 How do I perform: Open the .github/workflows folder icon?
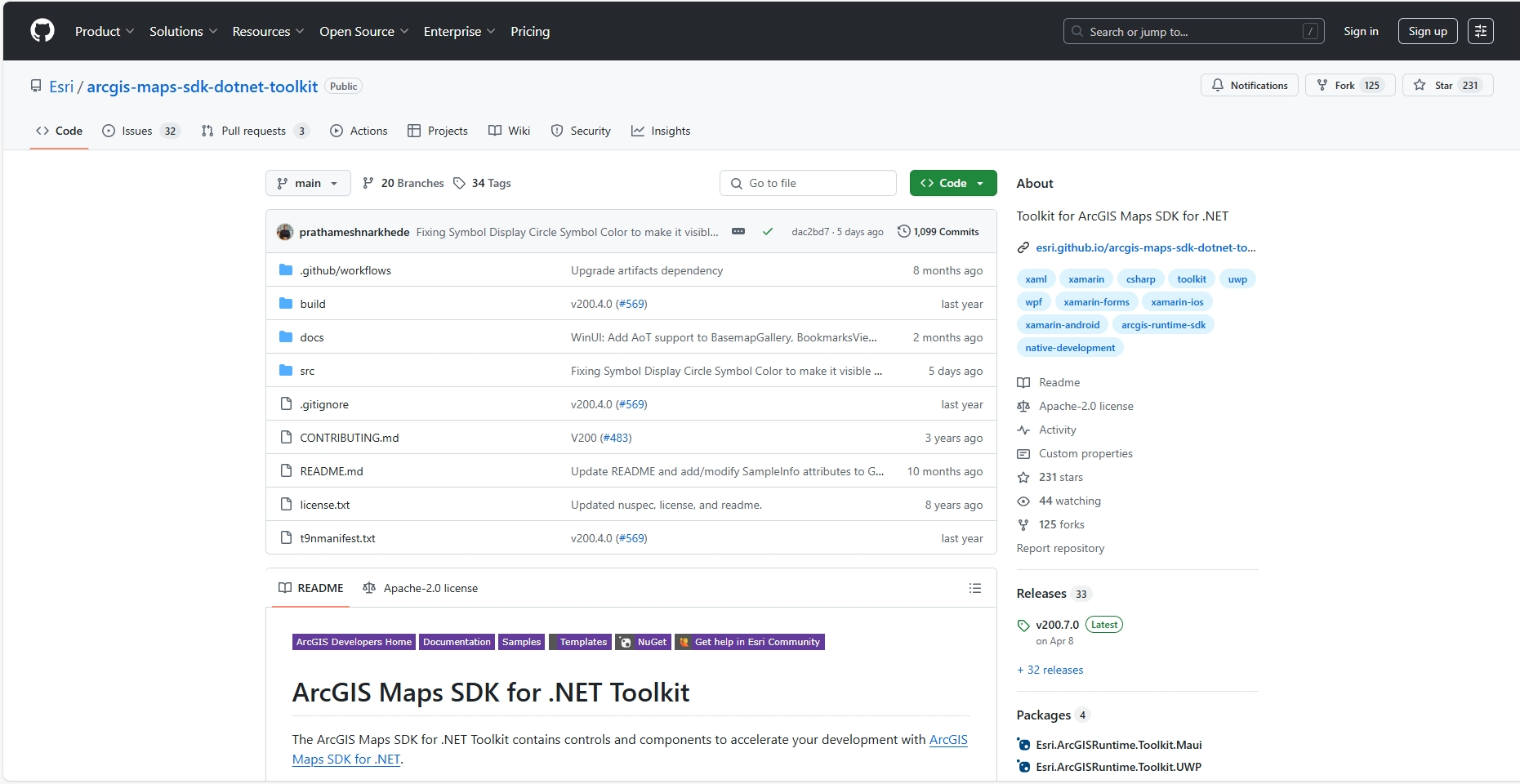coord(285,269)
